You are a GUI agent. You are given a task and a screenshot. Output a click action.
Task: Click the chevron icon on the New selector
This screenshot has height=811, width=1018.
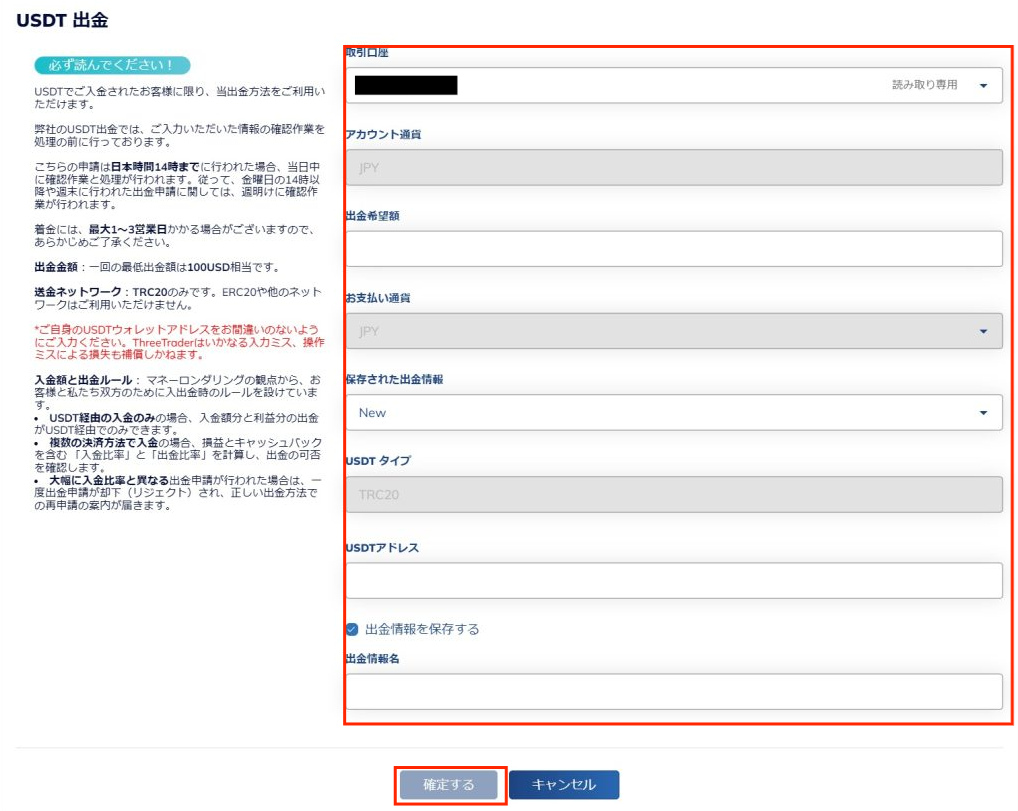pos(981,412)
